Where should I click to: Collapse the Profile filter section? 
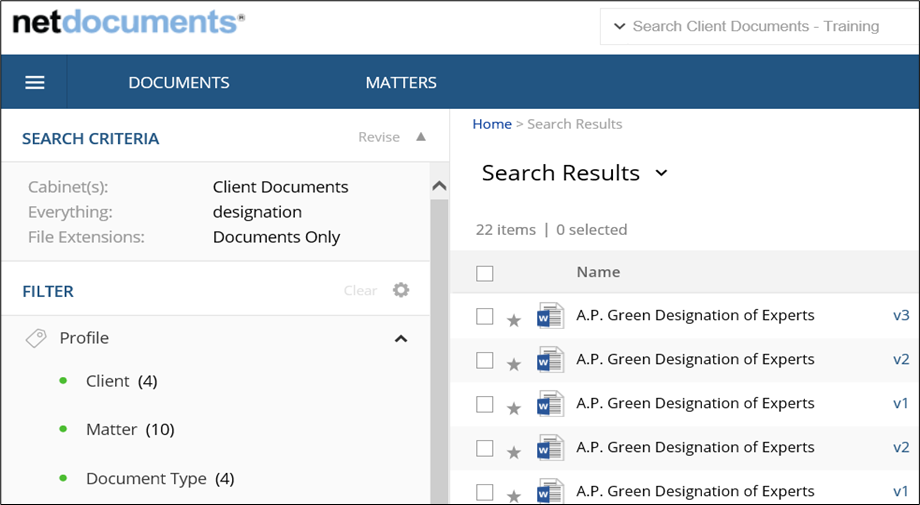401,338
